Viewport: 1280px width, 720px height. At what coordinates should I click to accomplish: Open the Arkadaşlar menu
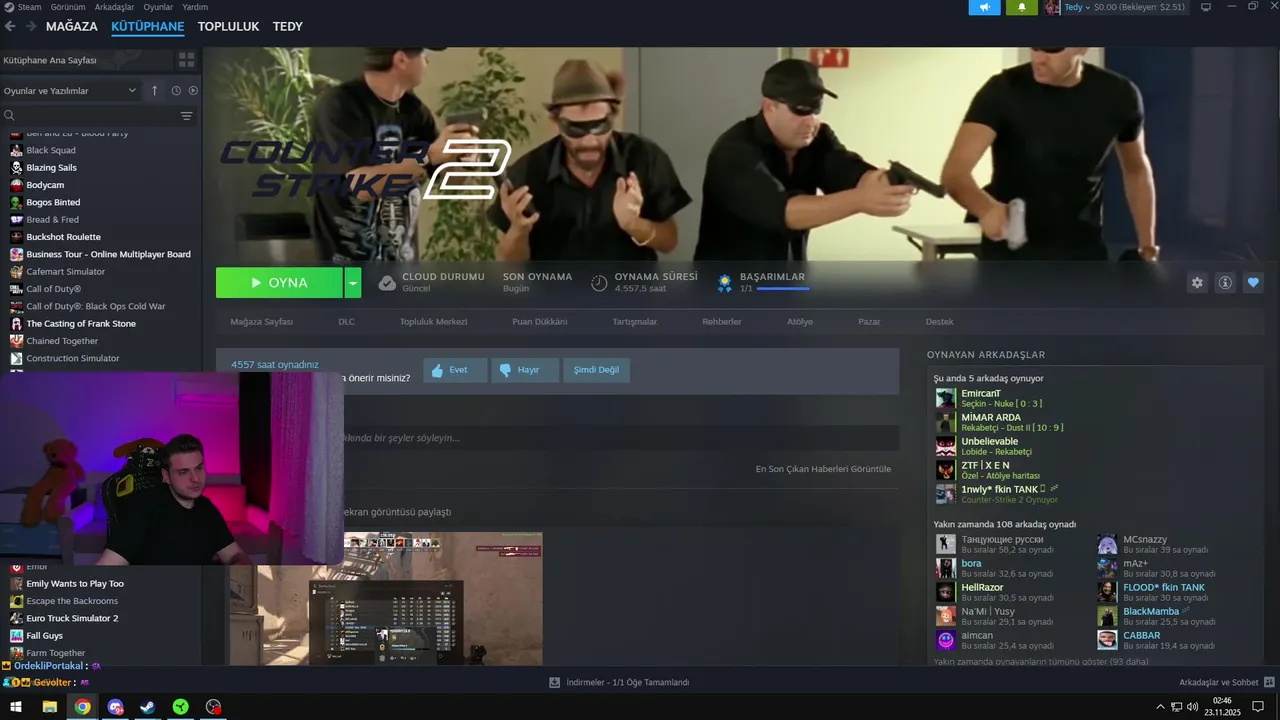pos(114,7)
